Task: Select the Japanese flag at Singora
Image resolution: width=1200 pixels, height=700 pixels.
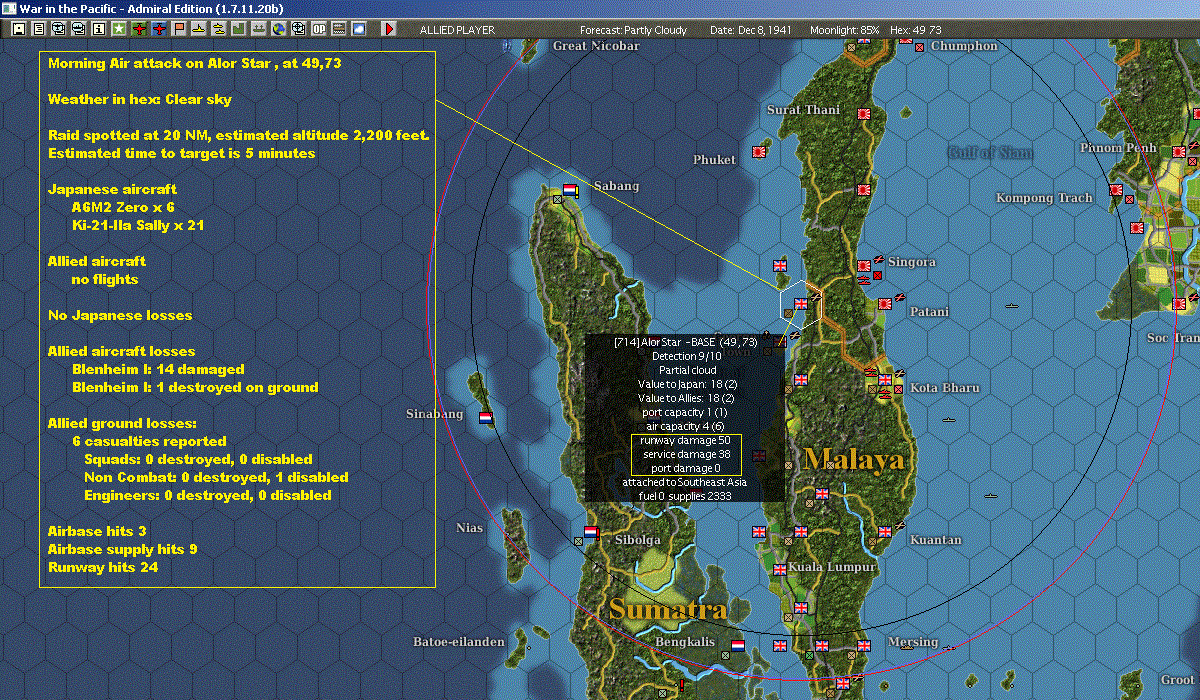Action: point(864,266)
